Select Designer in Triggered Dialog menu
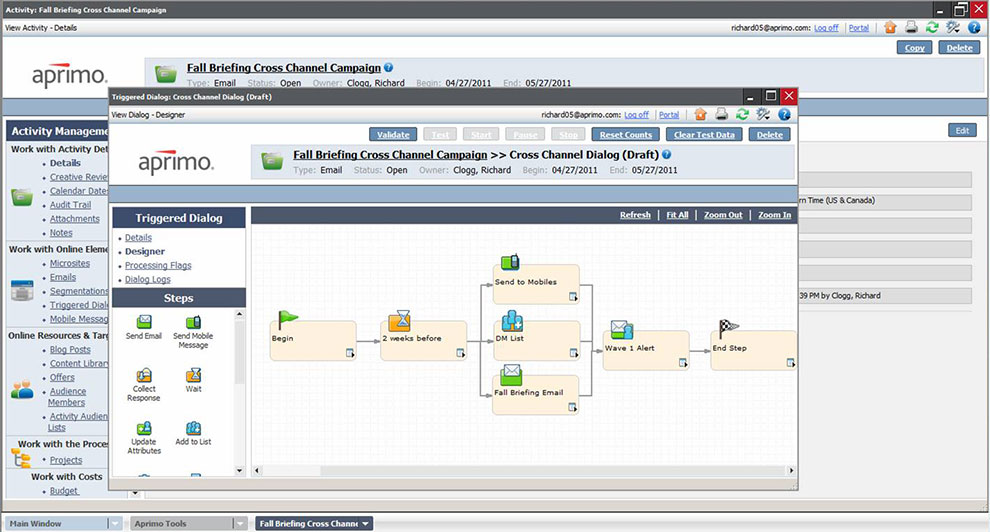The image size is (990, 532). [145, 251]
